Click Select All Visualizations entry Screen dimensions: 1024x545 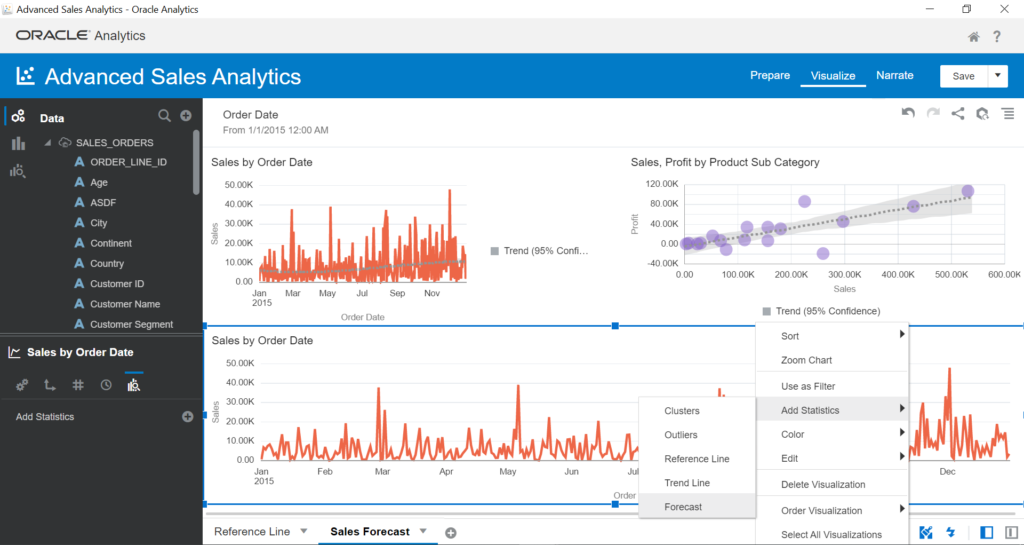(x=832, y=534)
